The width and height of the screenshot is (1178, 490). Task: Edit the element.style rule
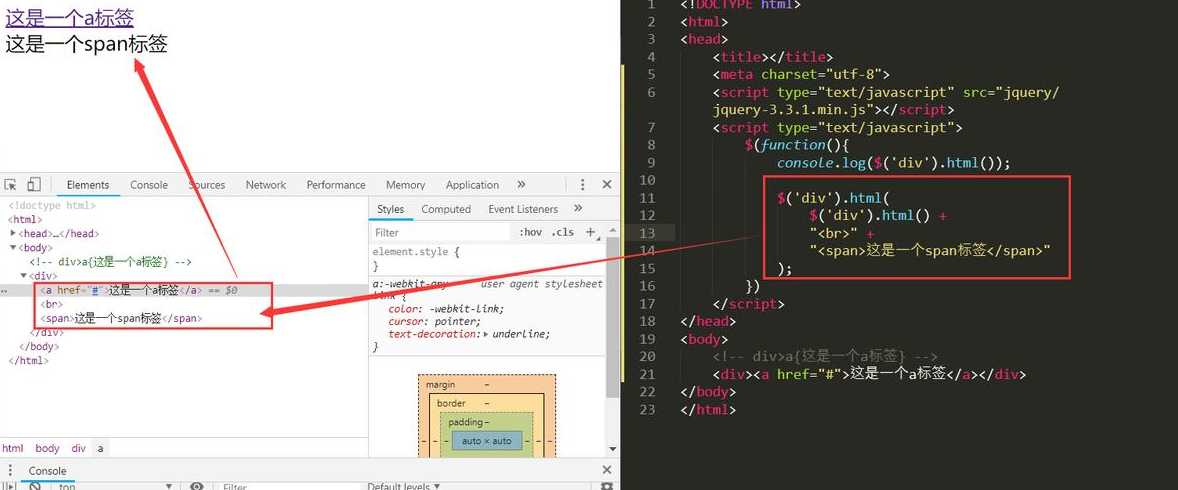click(x=415, y=252)
